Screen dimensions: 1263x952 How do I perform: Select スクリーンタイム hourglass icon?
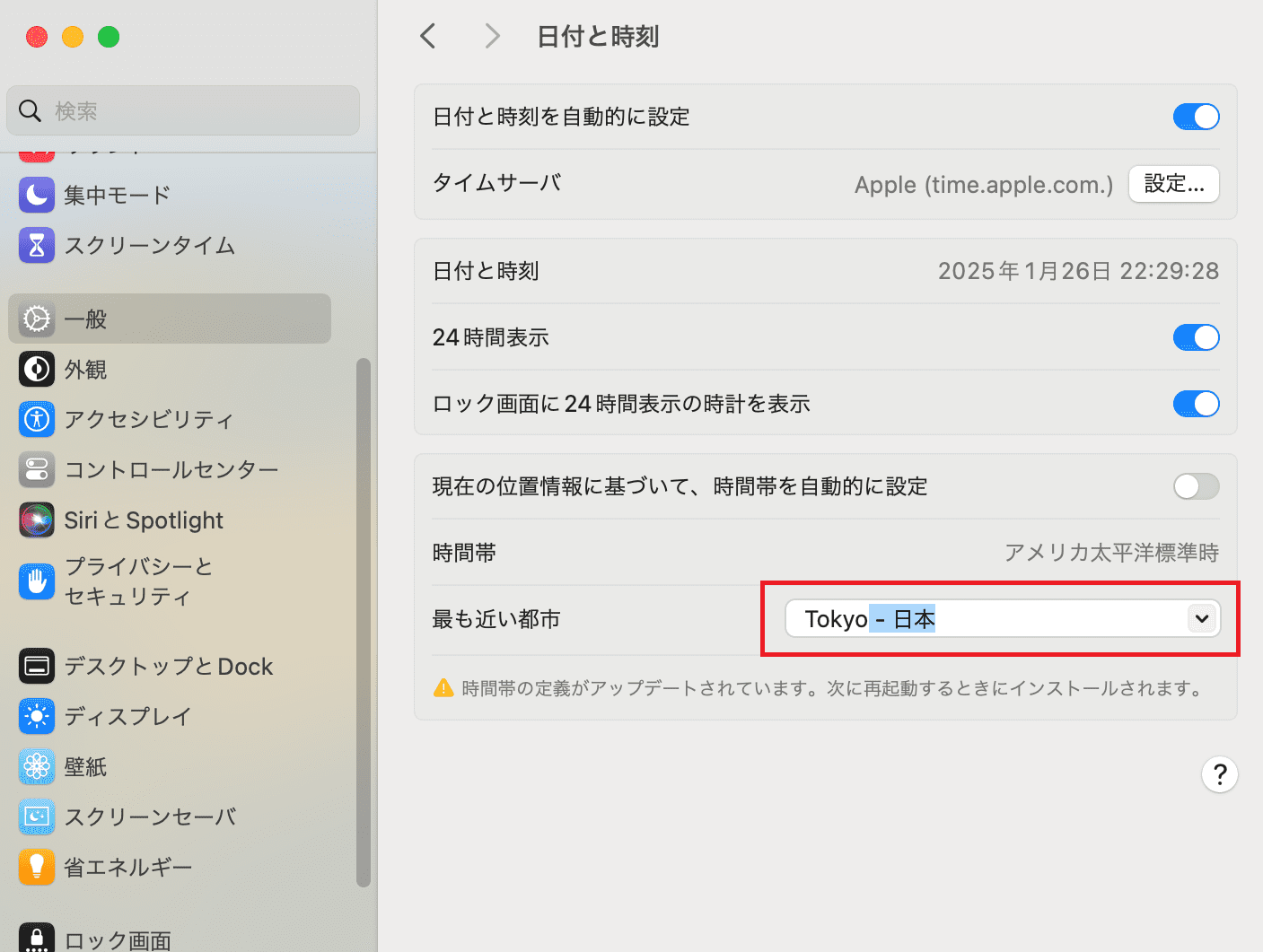click(37, 245)
